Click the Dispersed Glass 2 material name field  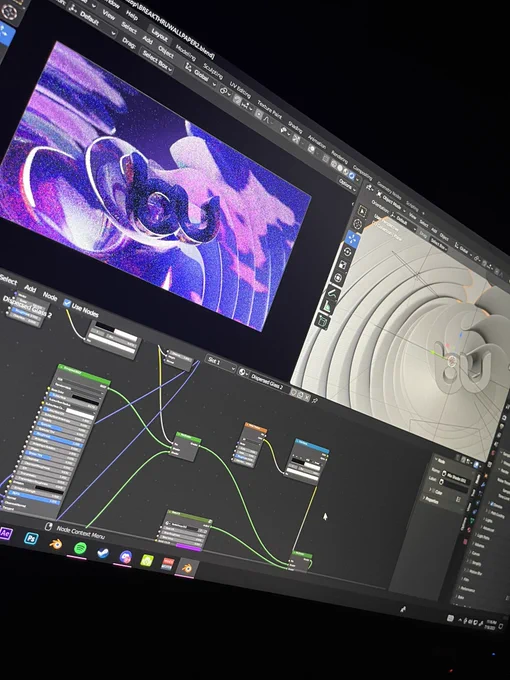pyautogui.click(x=267, y=383)
